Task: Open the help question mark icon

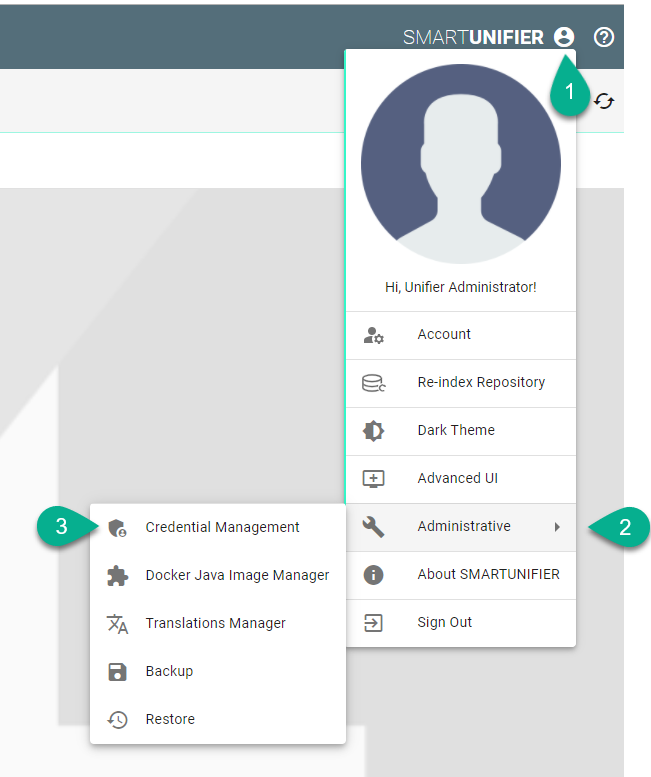Action: click(x=604, y=38)
